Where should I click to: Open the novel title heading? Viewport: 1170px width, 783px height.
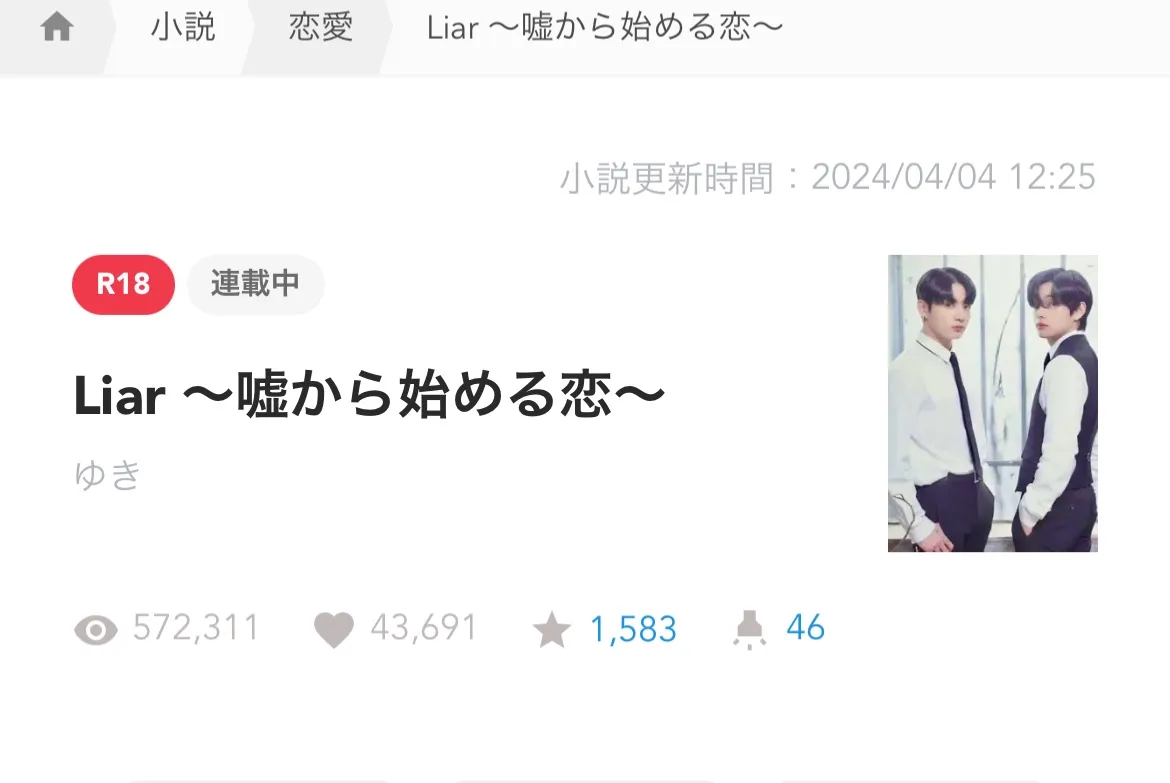click(x=369, y=395)
